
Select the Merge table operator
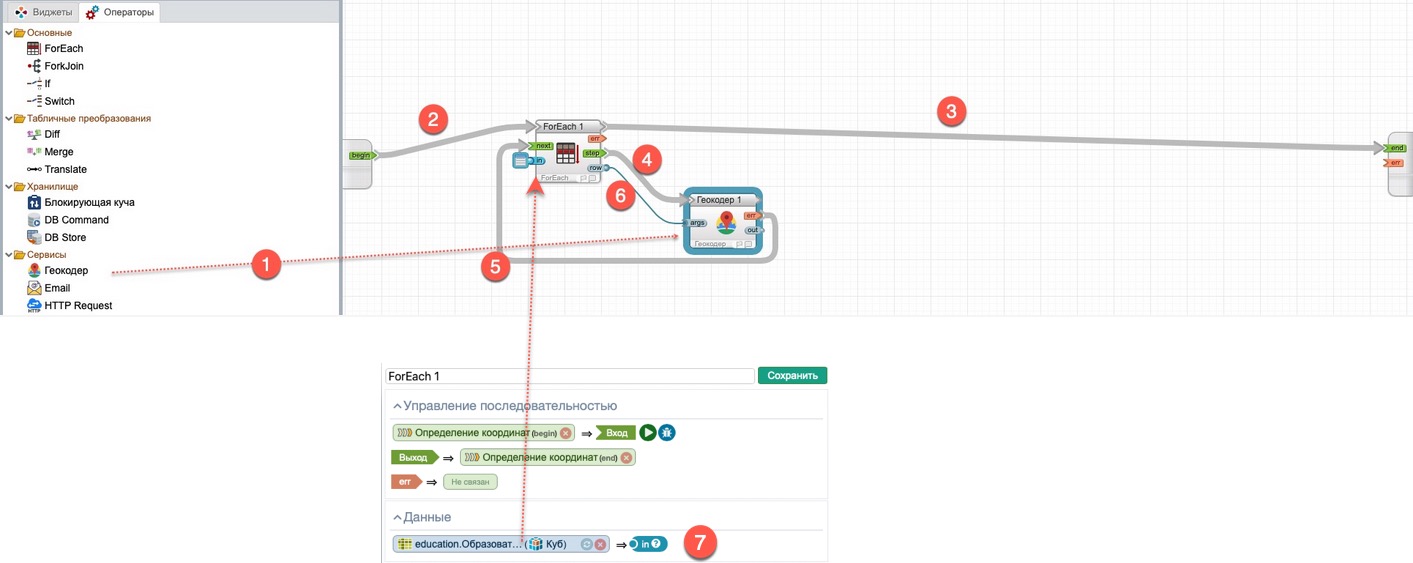(59, 152)
